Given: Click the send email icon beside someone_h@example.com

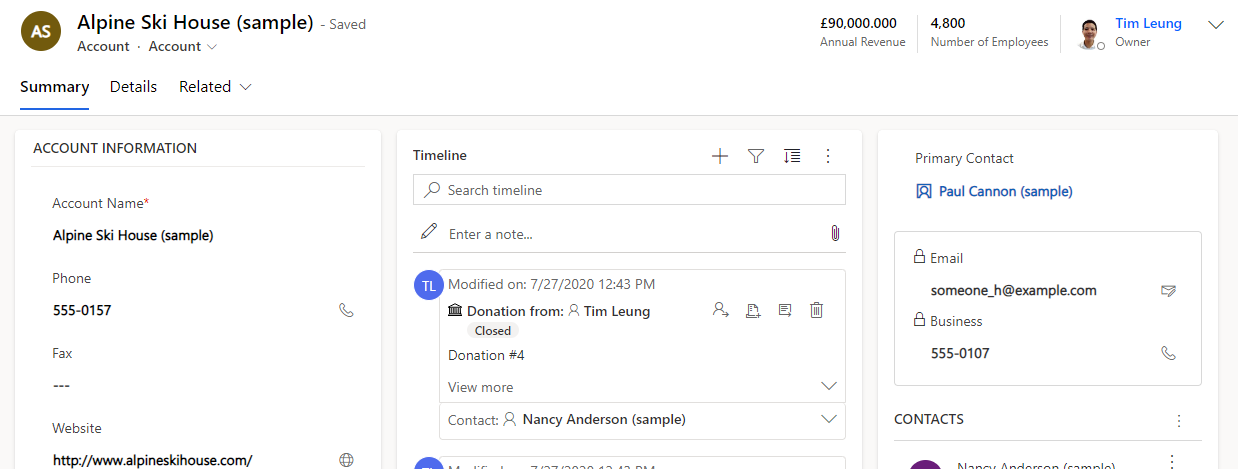Looking at the screenshot, I should pyautogui.click(x=1168, y=291).
